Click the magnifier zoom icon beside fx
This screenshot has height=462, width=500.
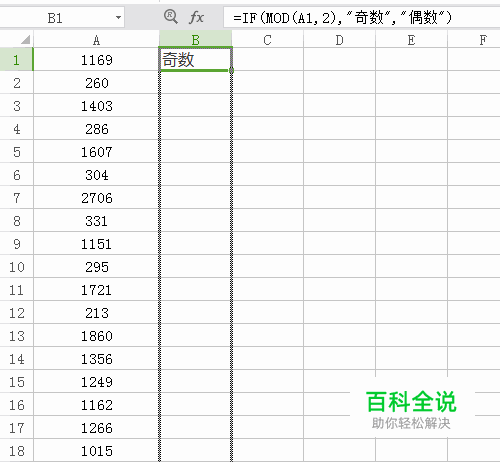pyautogui.click(x=171, y=16)
